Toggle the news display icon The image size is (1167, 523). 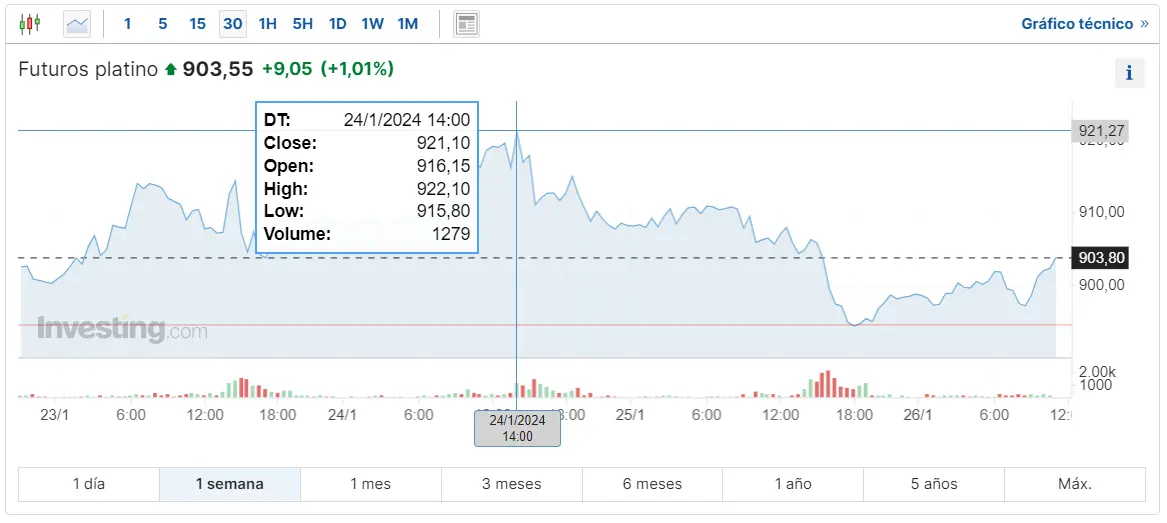466,24
